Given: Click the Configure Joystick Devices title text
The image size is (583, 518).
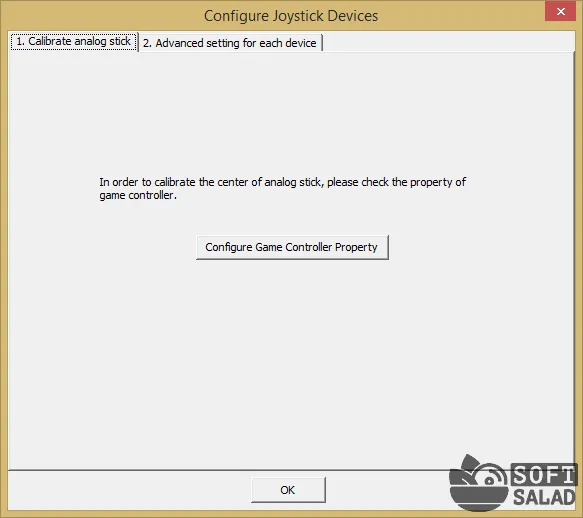Looking at the screenshot, I should coord(291,16).
